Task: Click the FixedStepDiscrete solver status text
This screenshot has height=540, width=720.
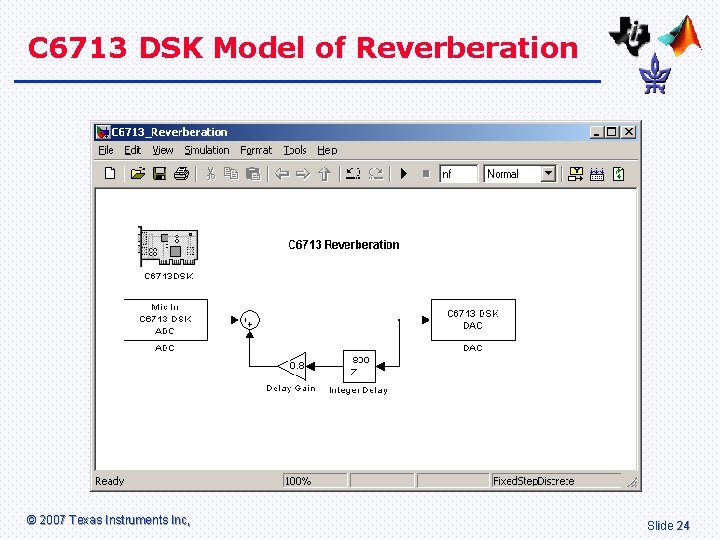Action: click(533, 481)
